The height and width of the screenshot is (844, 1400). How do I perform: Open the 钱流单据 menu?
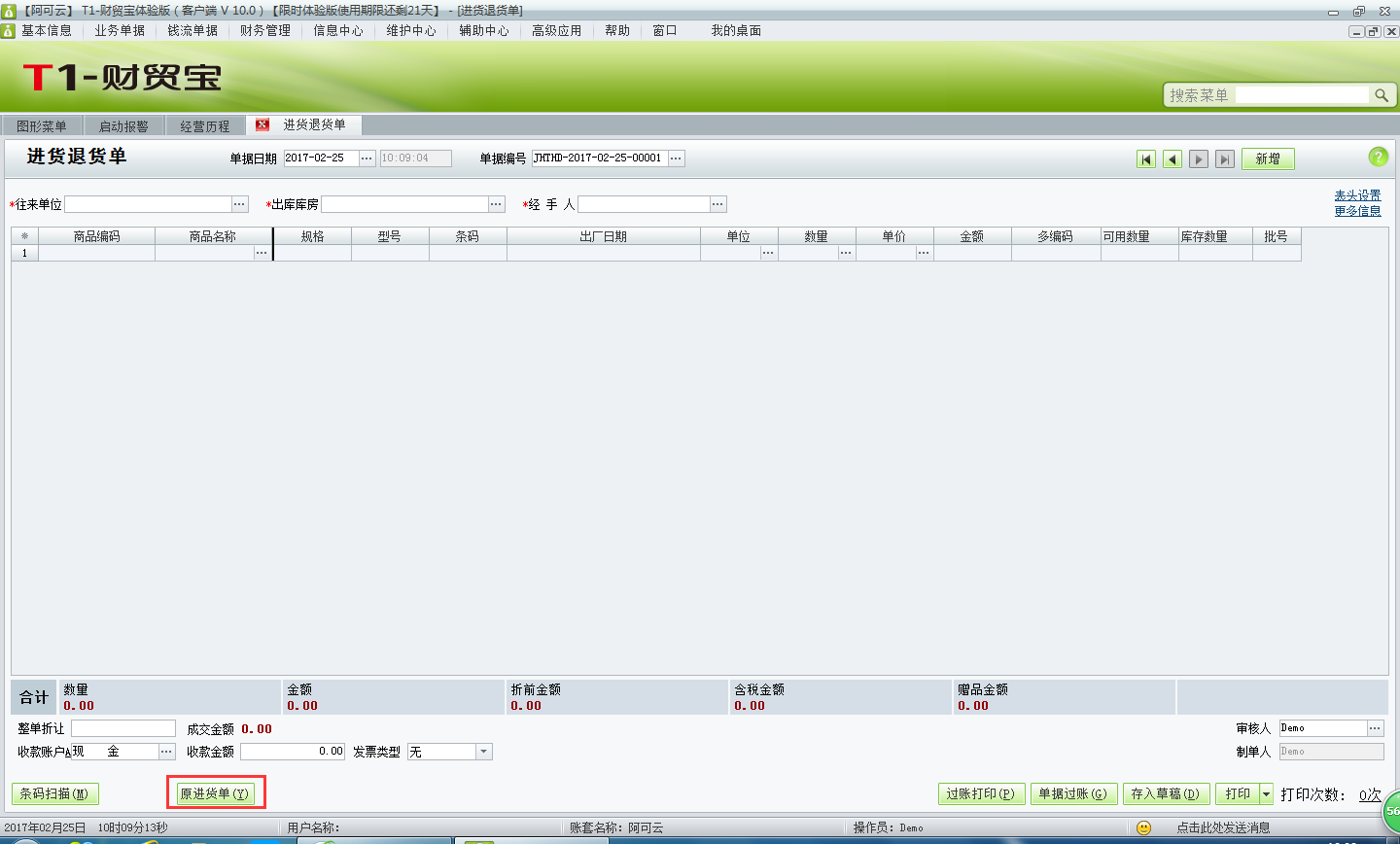pyautogui.click(x=192, y=30)
